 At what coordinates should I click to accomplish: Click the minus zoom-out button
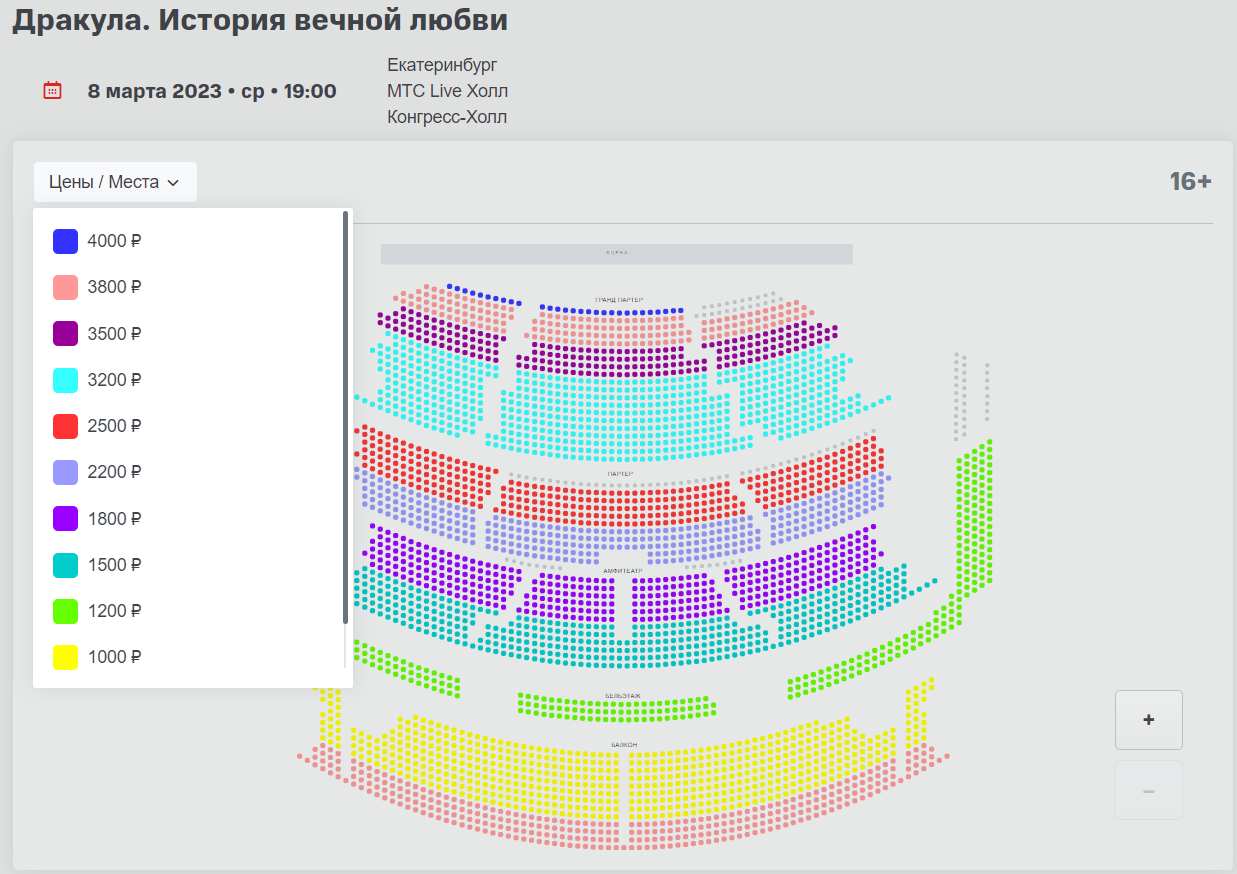(x=1148, y=791)
